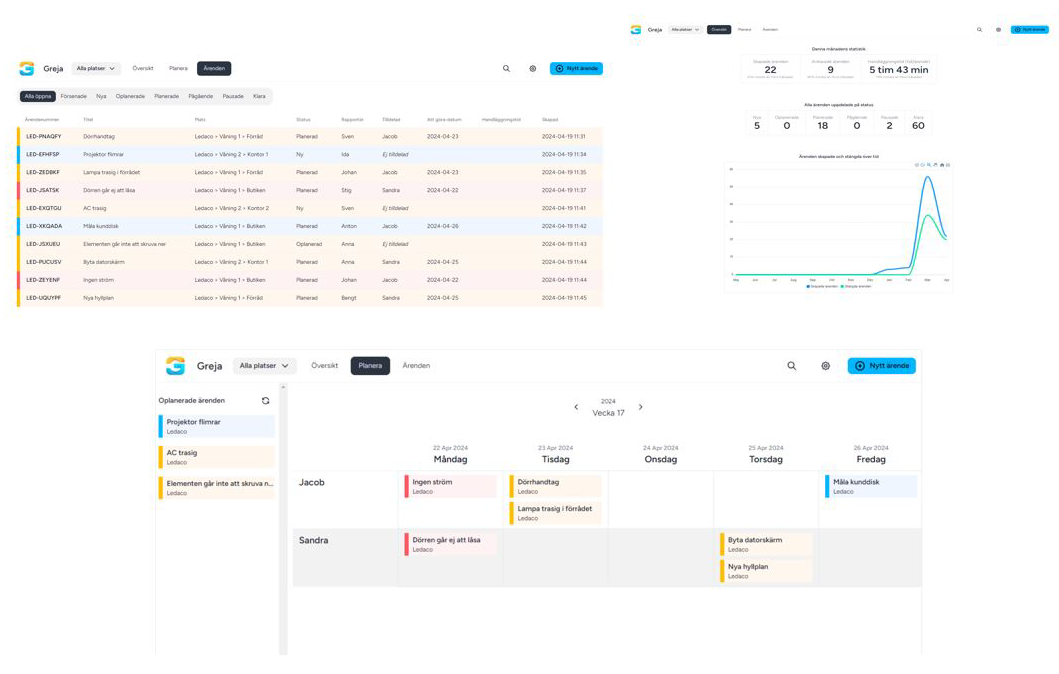The height and width of the screenshot is (674, 1059).
Task: Click Nytt ärende button in the planner view
Action: pyautogui.click(x=881, y=366)
